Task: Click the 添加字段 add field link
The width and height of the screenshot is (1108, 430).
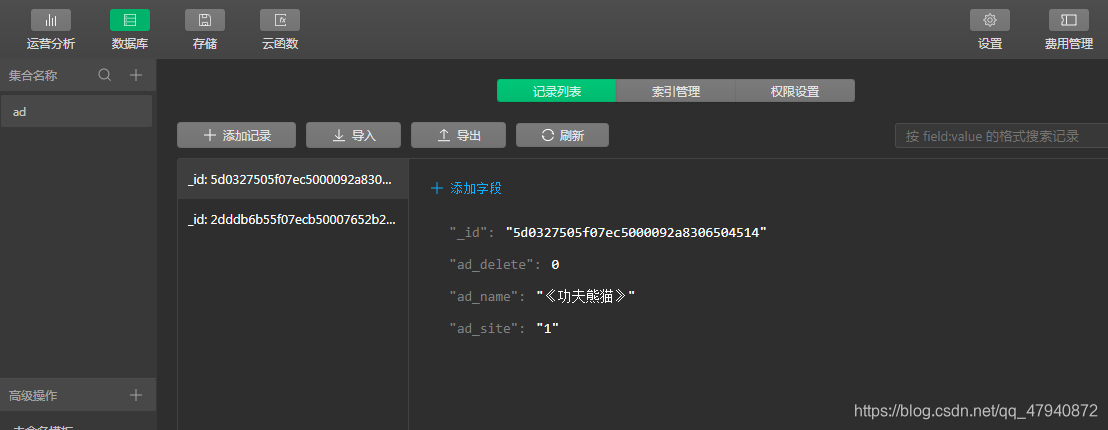Action: tap(466, 188)
